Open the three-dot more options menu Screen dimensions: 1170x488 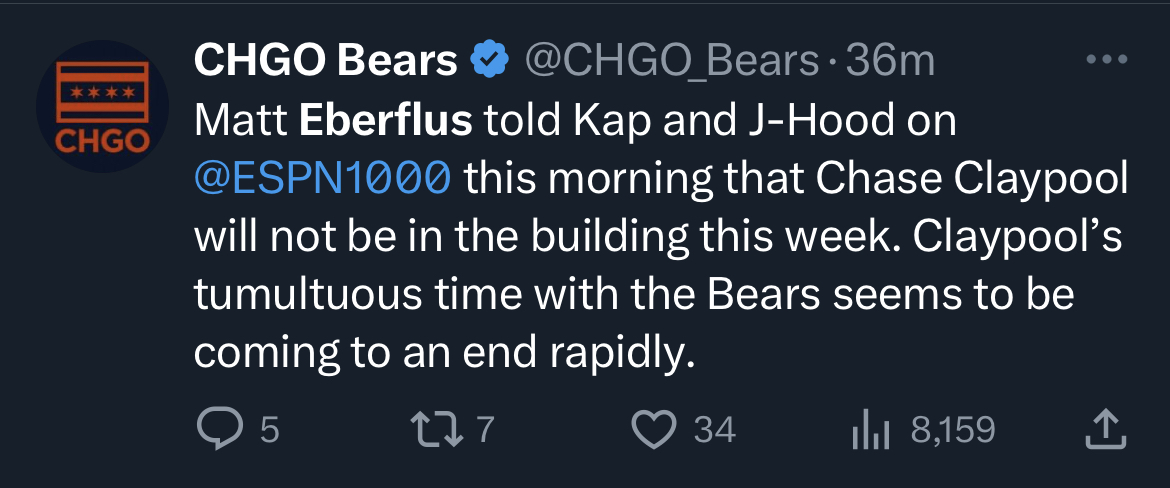pyautogui.click(x=1107, y=60)
